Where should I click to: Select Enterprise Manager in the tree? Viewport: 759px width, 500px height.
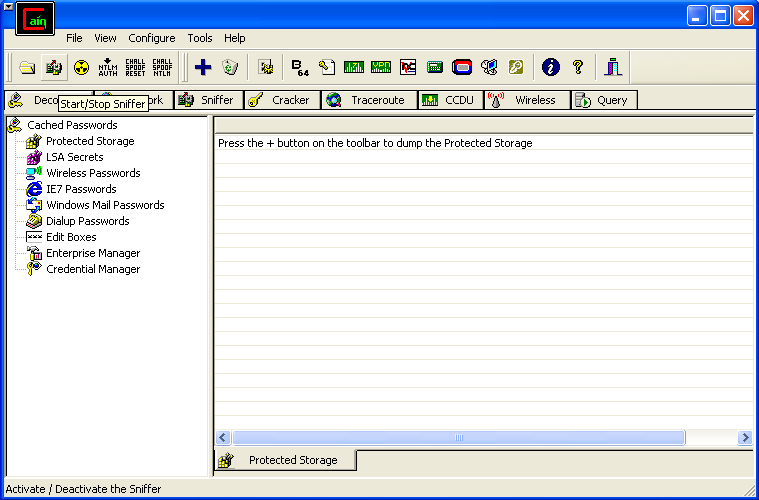coord(93,253)
